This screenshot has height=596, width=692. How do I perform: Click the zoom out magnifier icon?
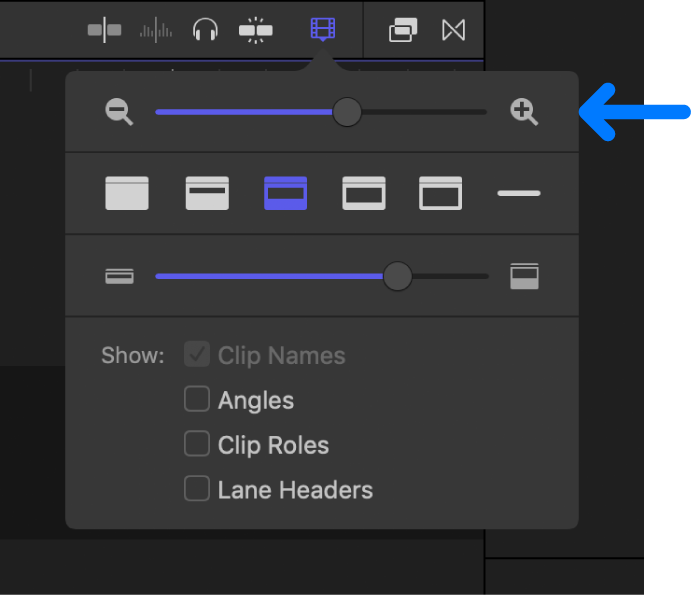(x=120, y=112)
